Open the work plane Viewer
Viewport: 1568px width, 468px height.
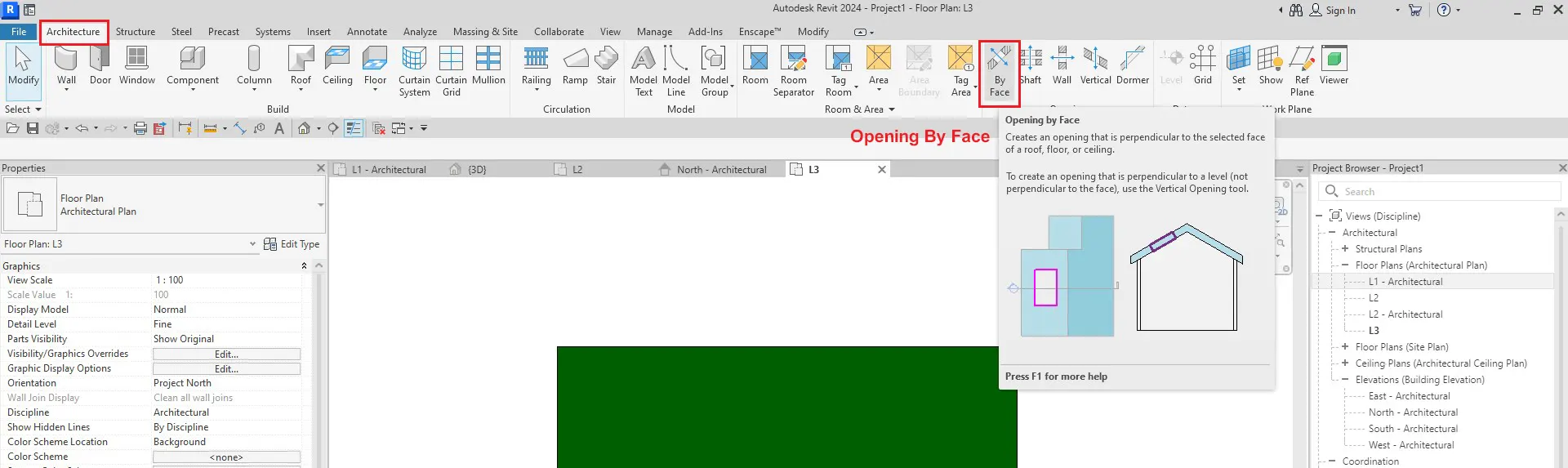(1334, 65)
